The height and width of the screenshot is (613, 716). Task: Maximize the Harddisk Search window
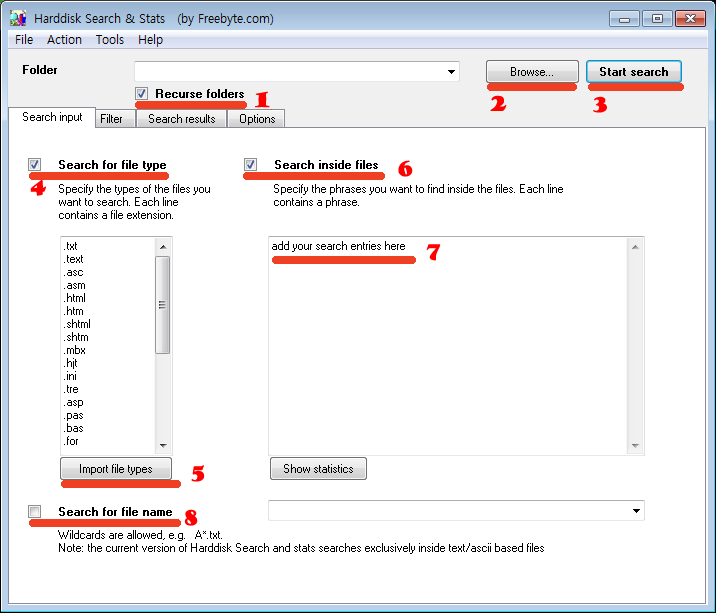click(x=657, y=19)
